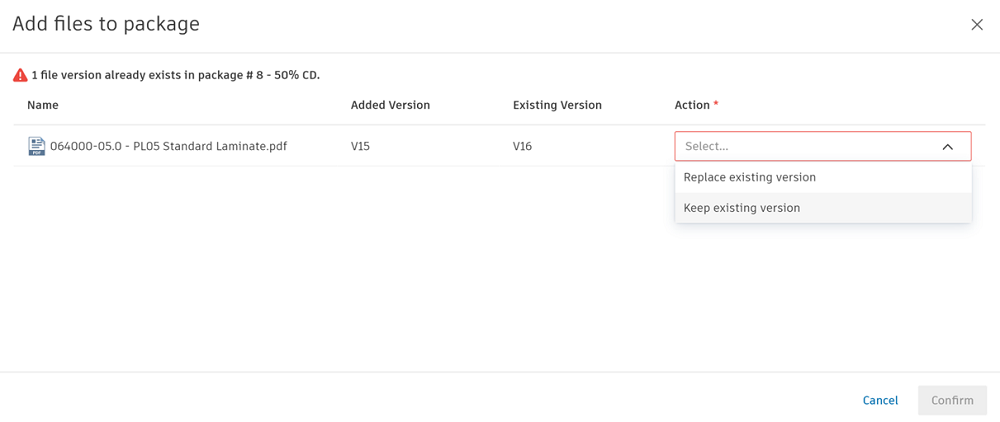Click the V16 existing version cell
1000x422 pixels.
tap(522, 146)
